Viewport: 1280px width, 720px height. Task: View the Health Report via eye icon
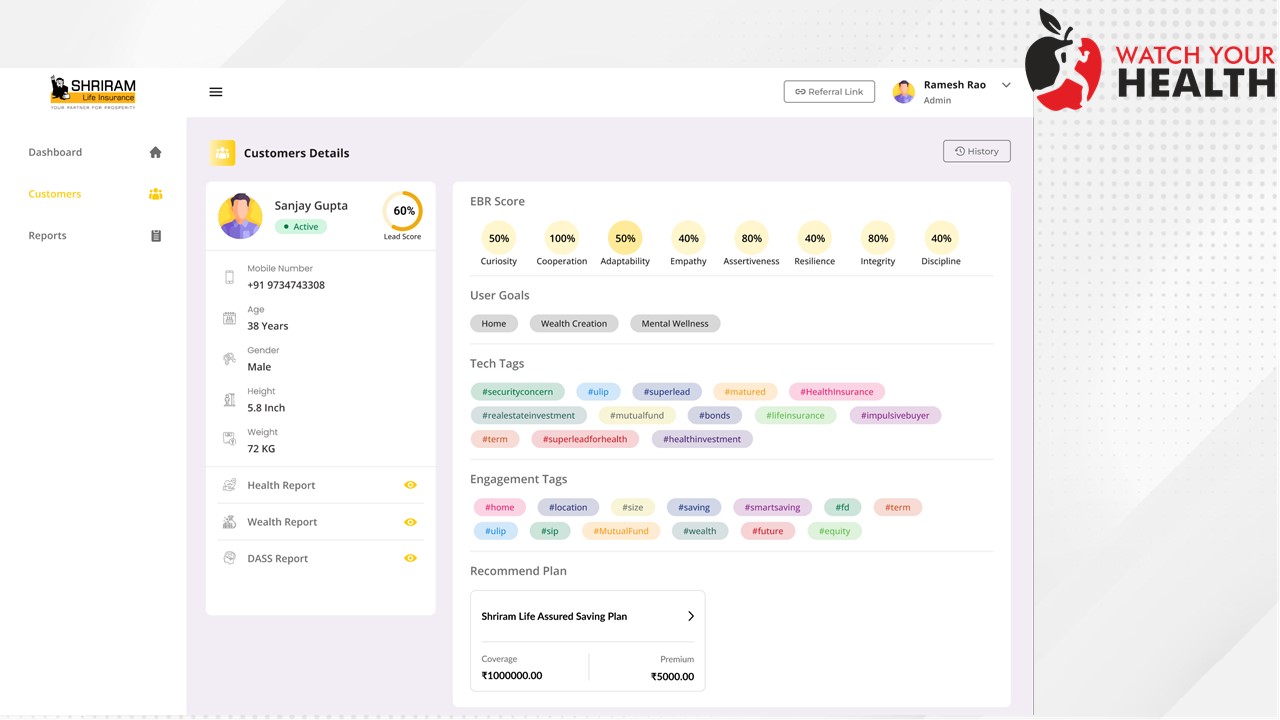click(x=410, y=485)
